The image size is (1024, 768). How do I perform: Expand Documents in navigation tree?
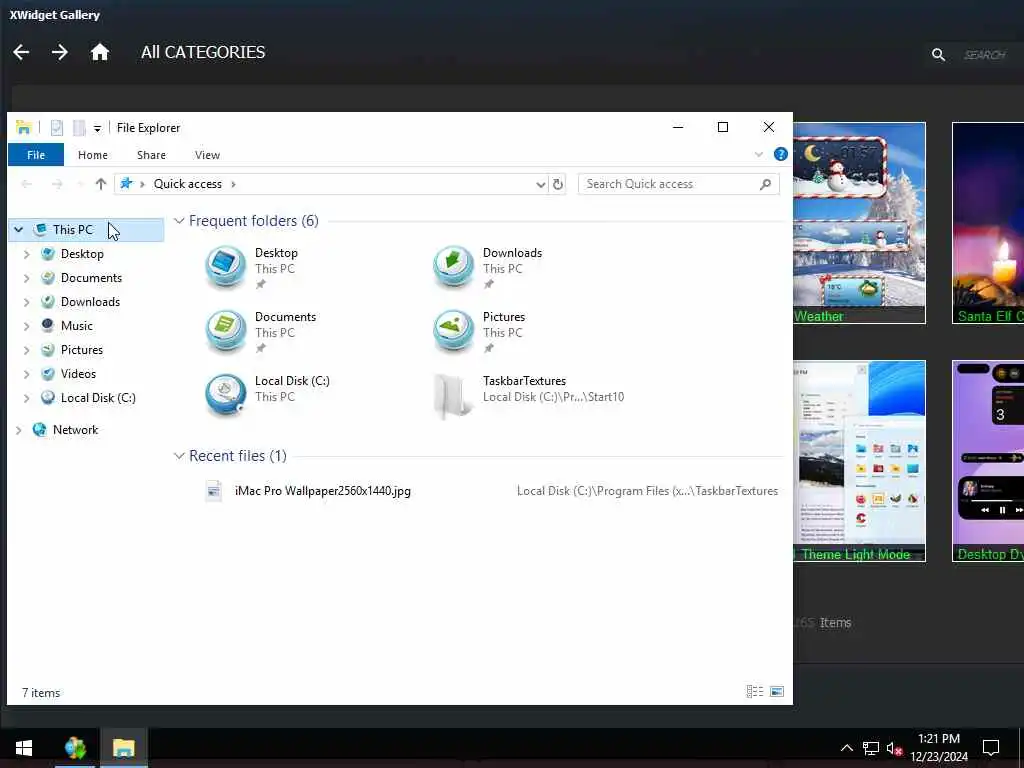[27, 278]
